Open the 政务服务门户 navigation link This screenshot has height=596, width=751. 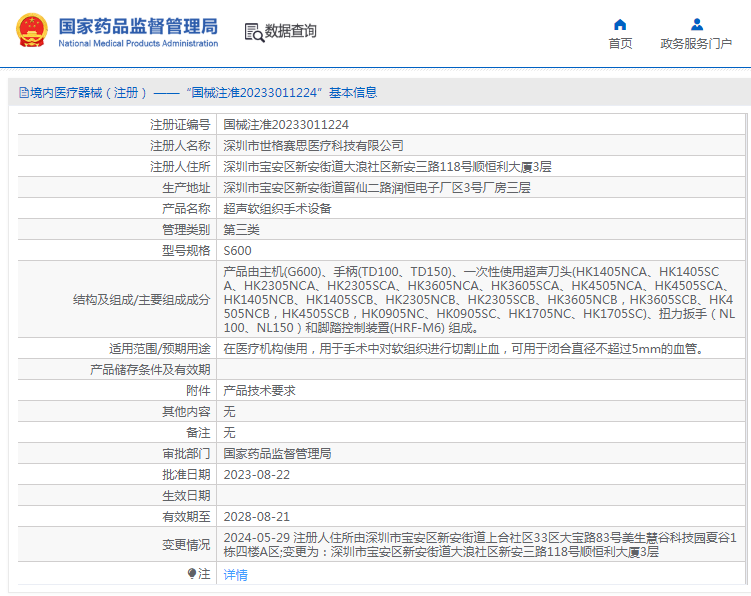[x=696, y=44]
